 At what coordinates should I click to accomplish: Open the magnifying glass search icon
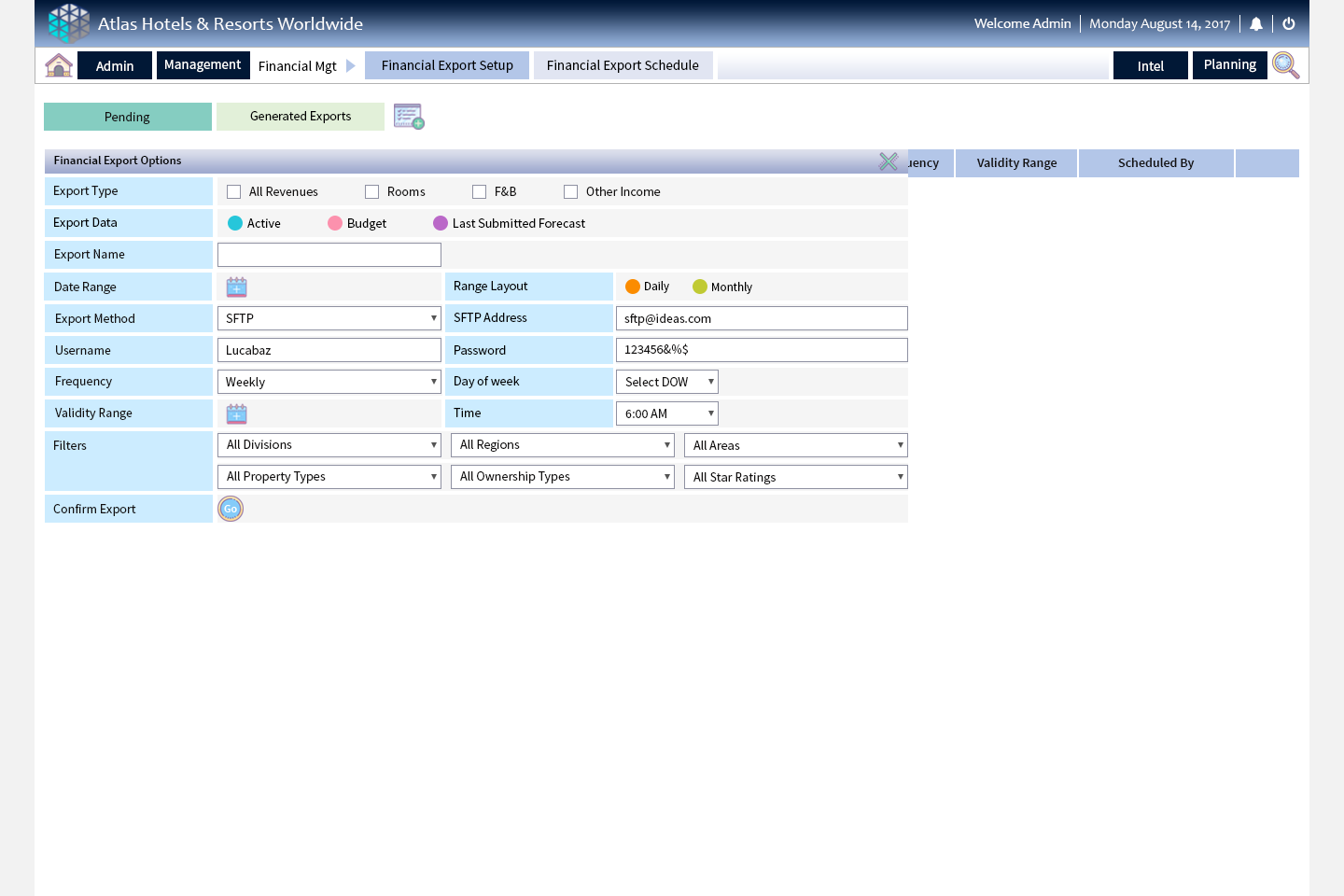1285,65
